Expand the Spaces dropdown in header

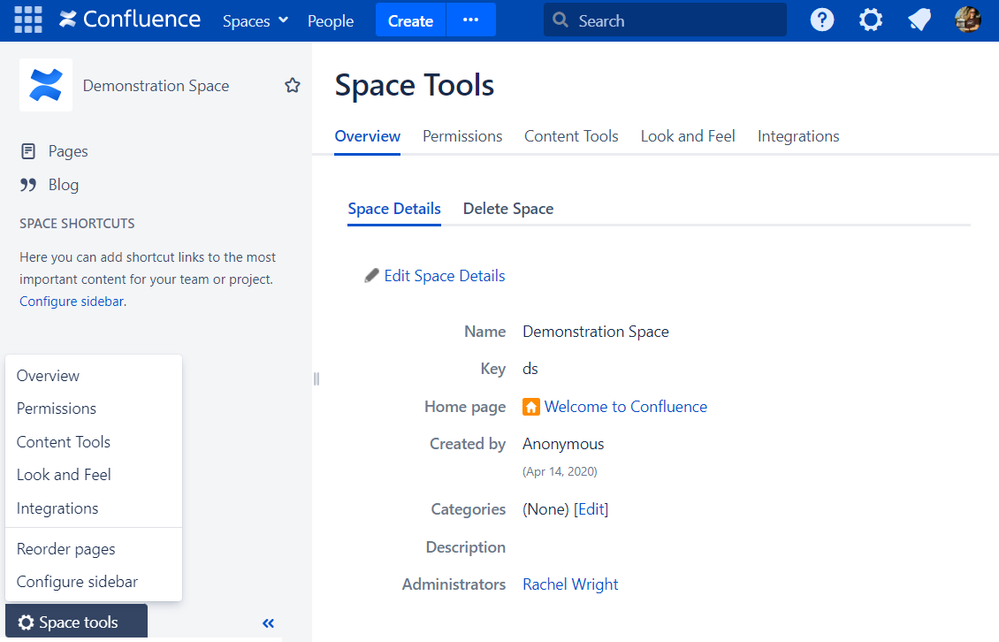click(255, 21)
